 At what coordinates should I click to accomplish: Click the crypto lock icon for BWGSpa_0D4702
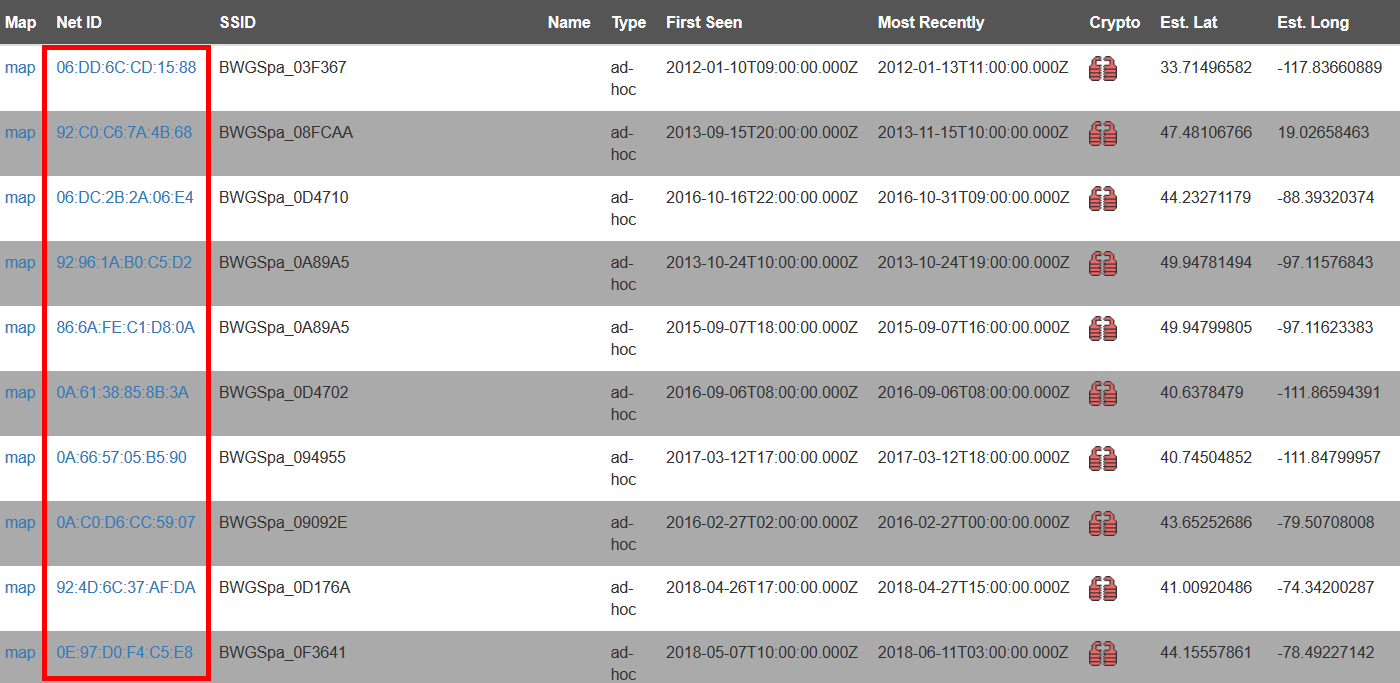tap(1102, 394)
